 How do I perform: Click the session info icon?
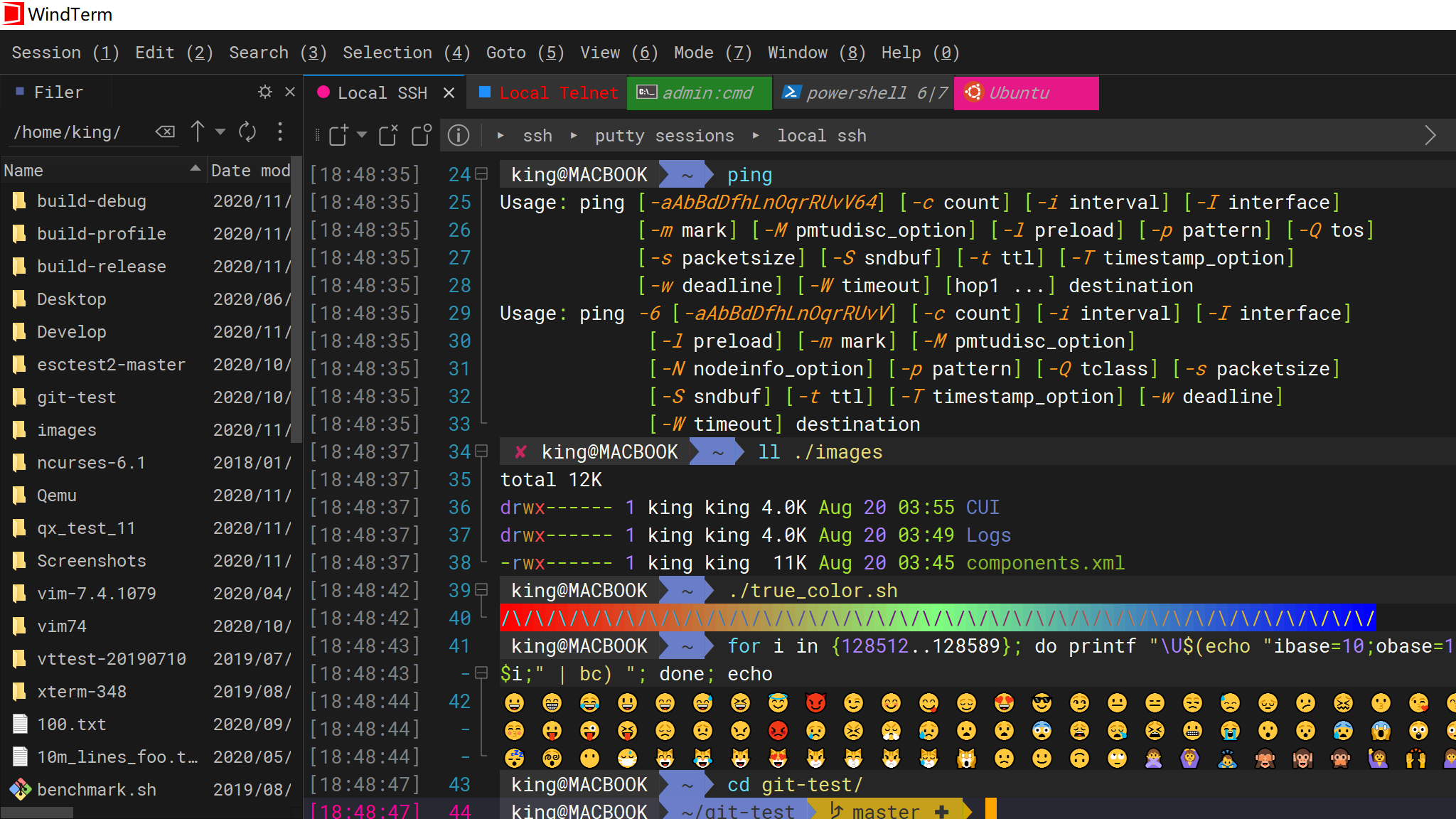coord(459,135)
